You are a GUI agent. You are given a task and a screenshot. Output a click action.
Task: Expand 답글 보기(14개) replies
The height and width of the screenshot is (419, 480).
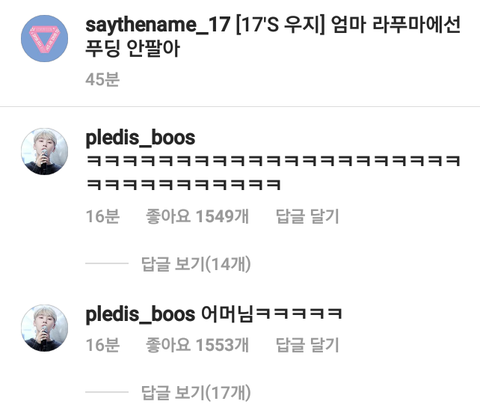196,264
